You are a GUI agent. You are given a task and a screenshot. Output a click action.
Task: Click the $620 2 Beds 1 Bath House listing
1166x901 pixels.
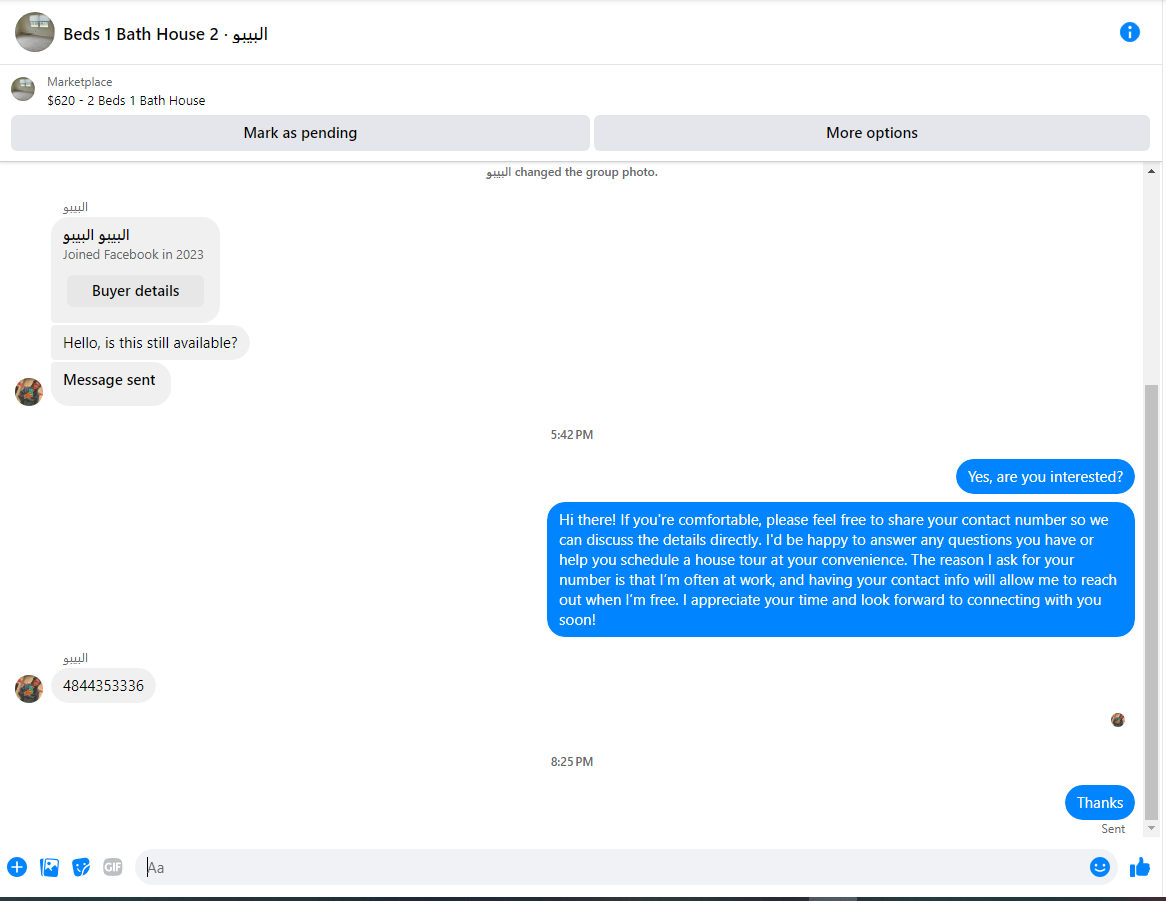[x=126, y=100]
